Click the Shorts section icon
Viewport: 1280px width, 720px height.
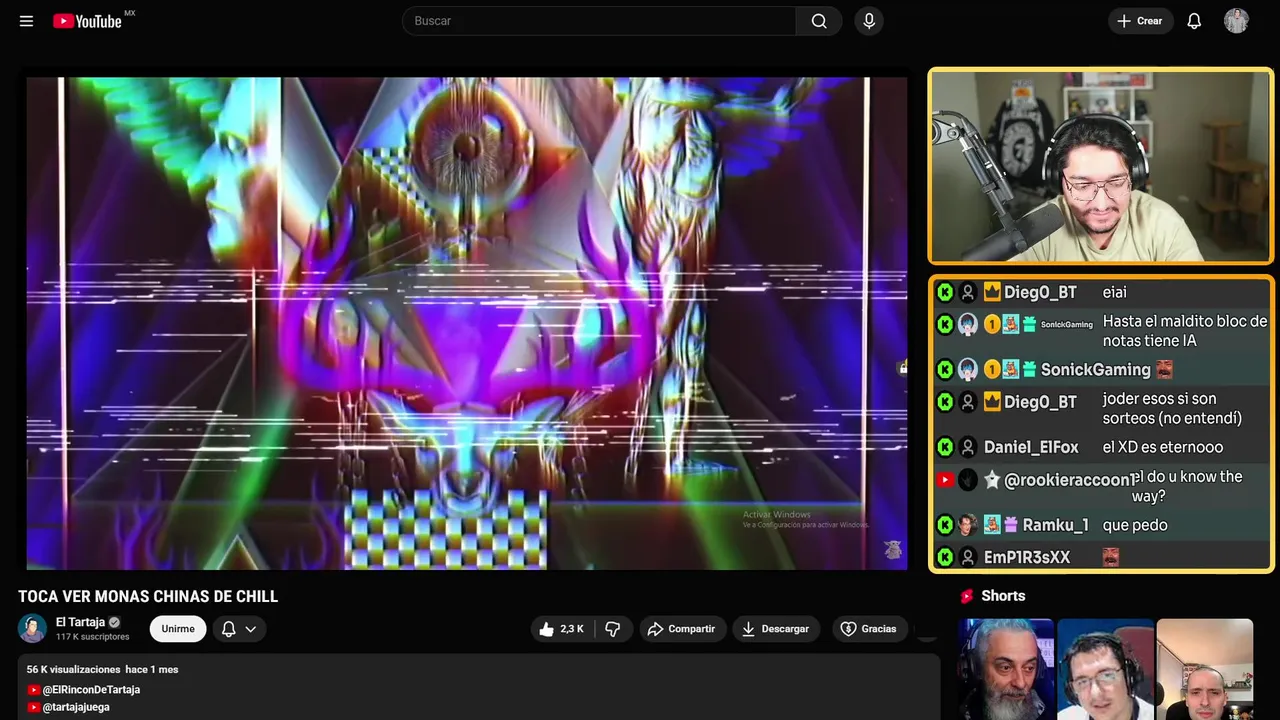(967, 596)
